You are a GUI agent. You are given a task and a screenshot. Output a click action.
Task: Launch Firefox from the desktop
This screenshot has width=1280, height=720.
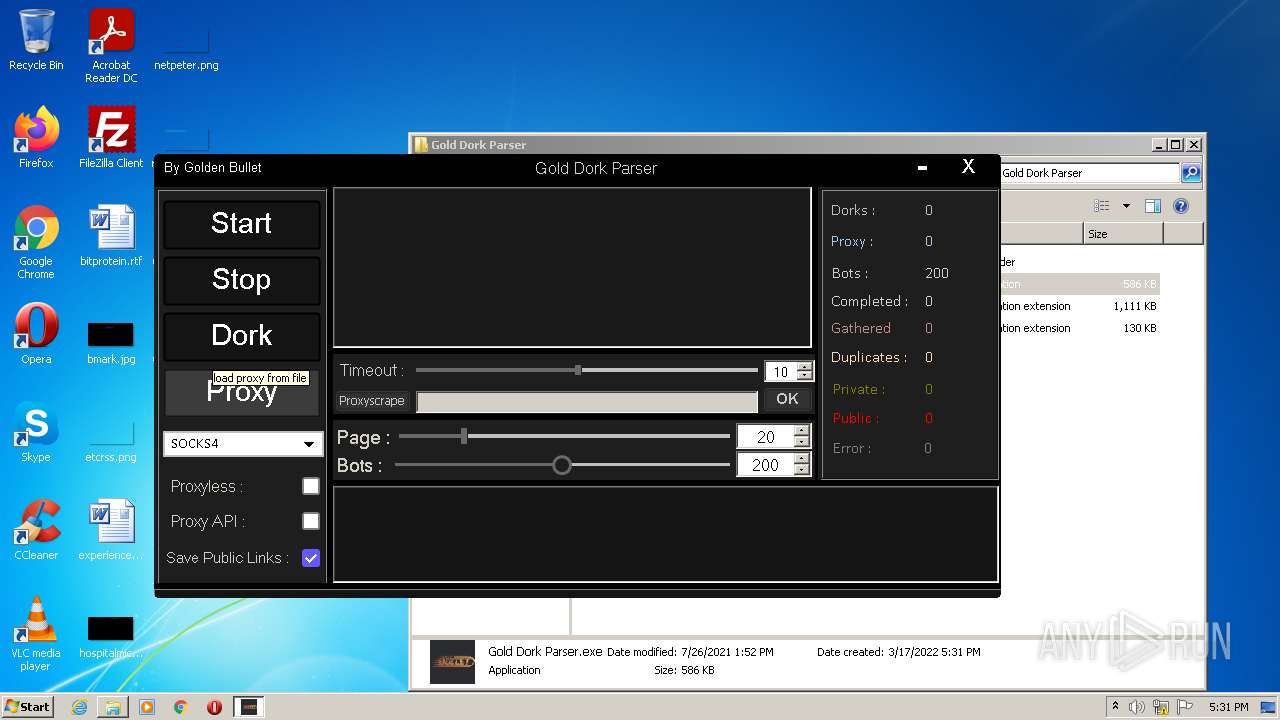pyautogui.click(x=36, y=137)
